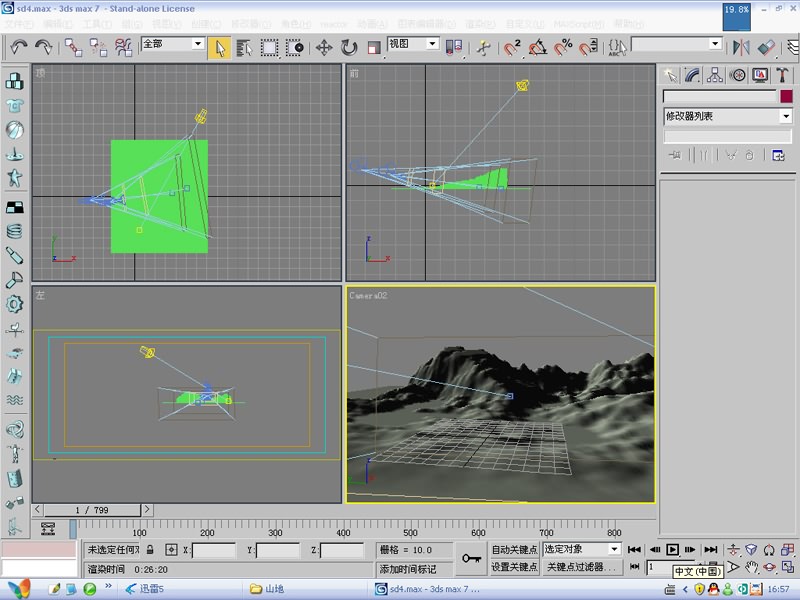
Task: Click the Redo arrow in the toolbar
Action: coord(44,47)
